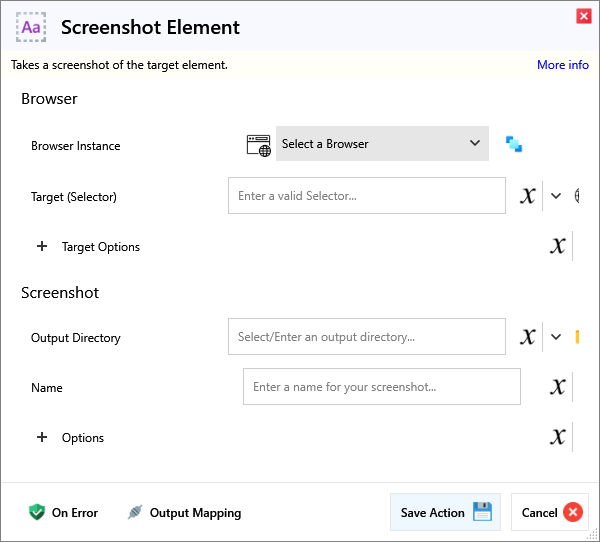
Task: Open the chevron dropdown next to Target Selector
Action: [556, 197]
